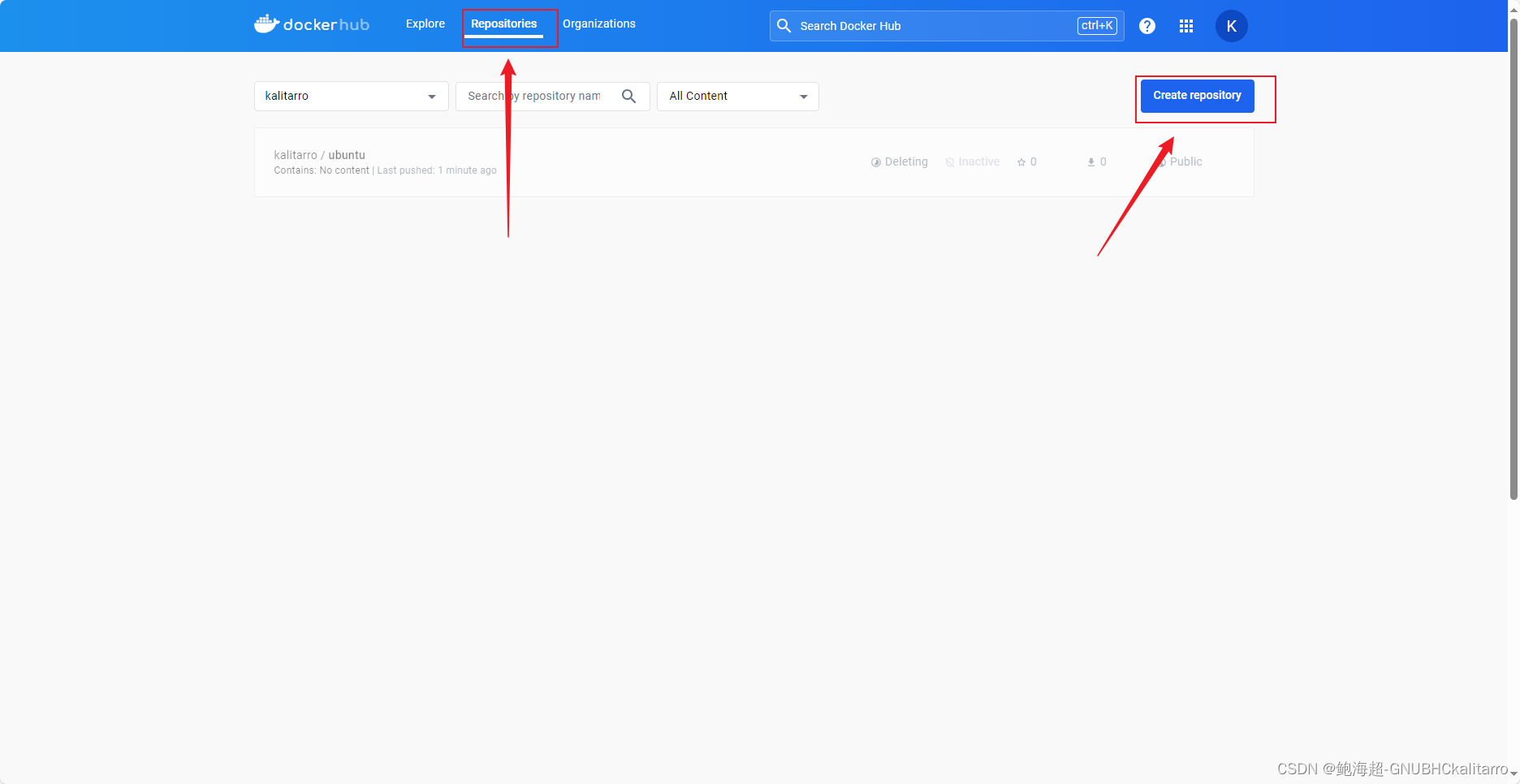1520x784 pixels.
Task: Click the Public visibility label
Action: (1185, 162)
